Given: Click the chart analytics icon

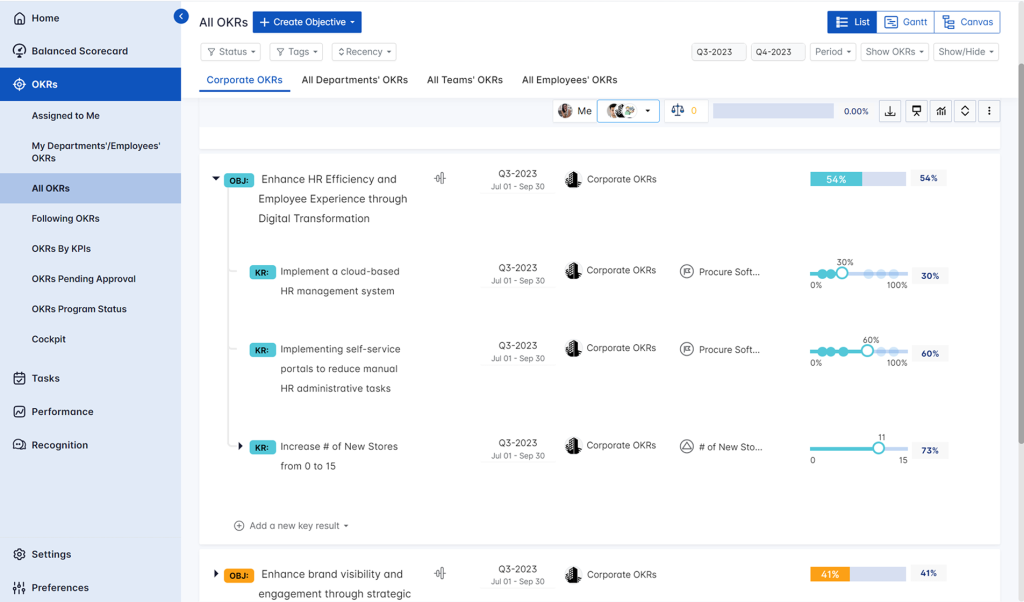Looking at the screenshot, I should tap(941, 111).
